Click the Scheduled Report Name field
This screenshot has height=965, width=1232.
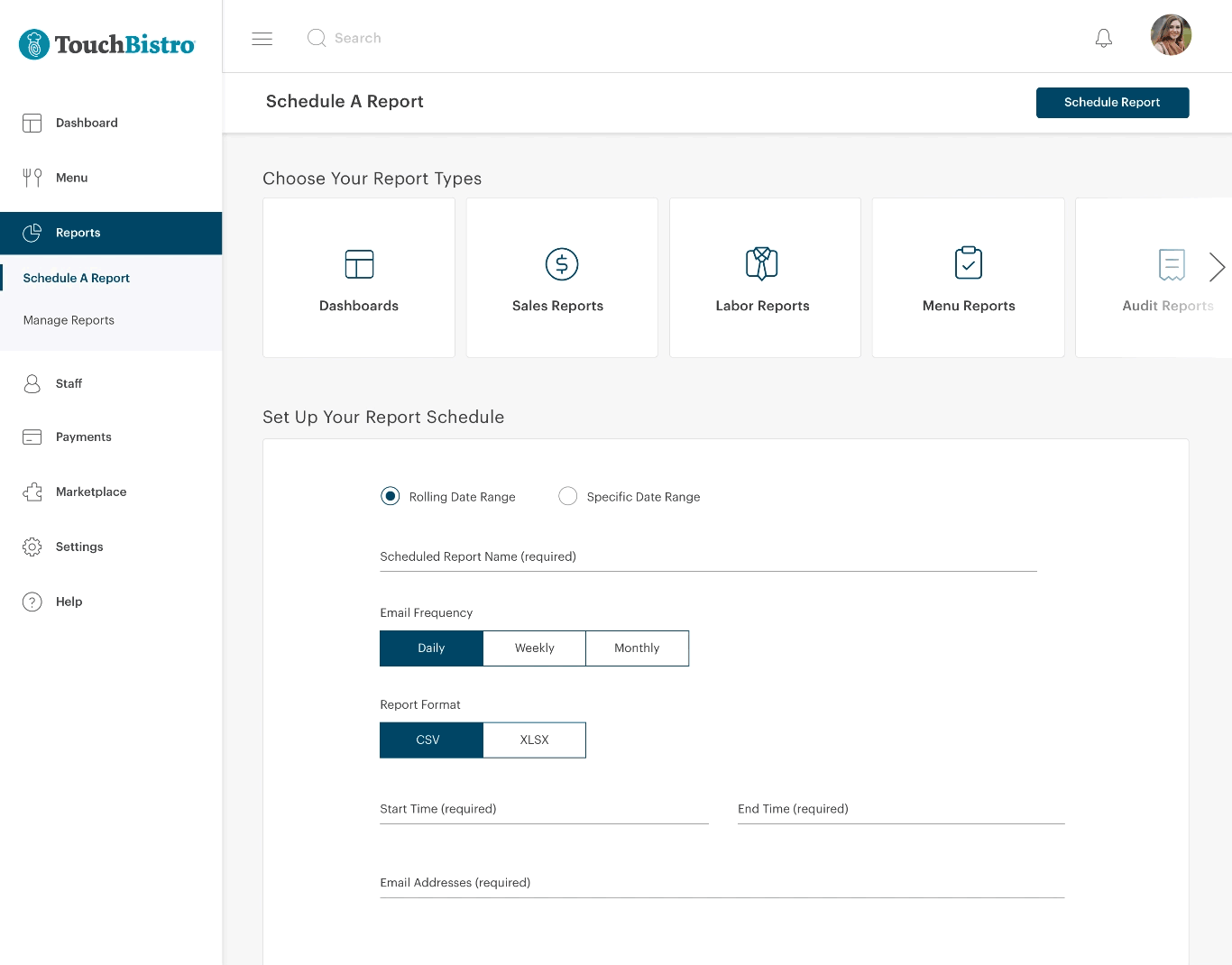[x=708, y=557]
